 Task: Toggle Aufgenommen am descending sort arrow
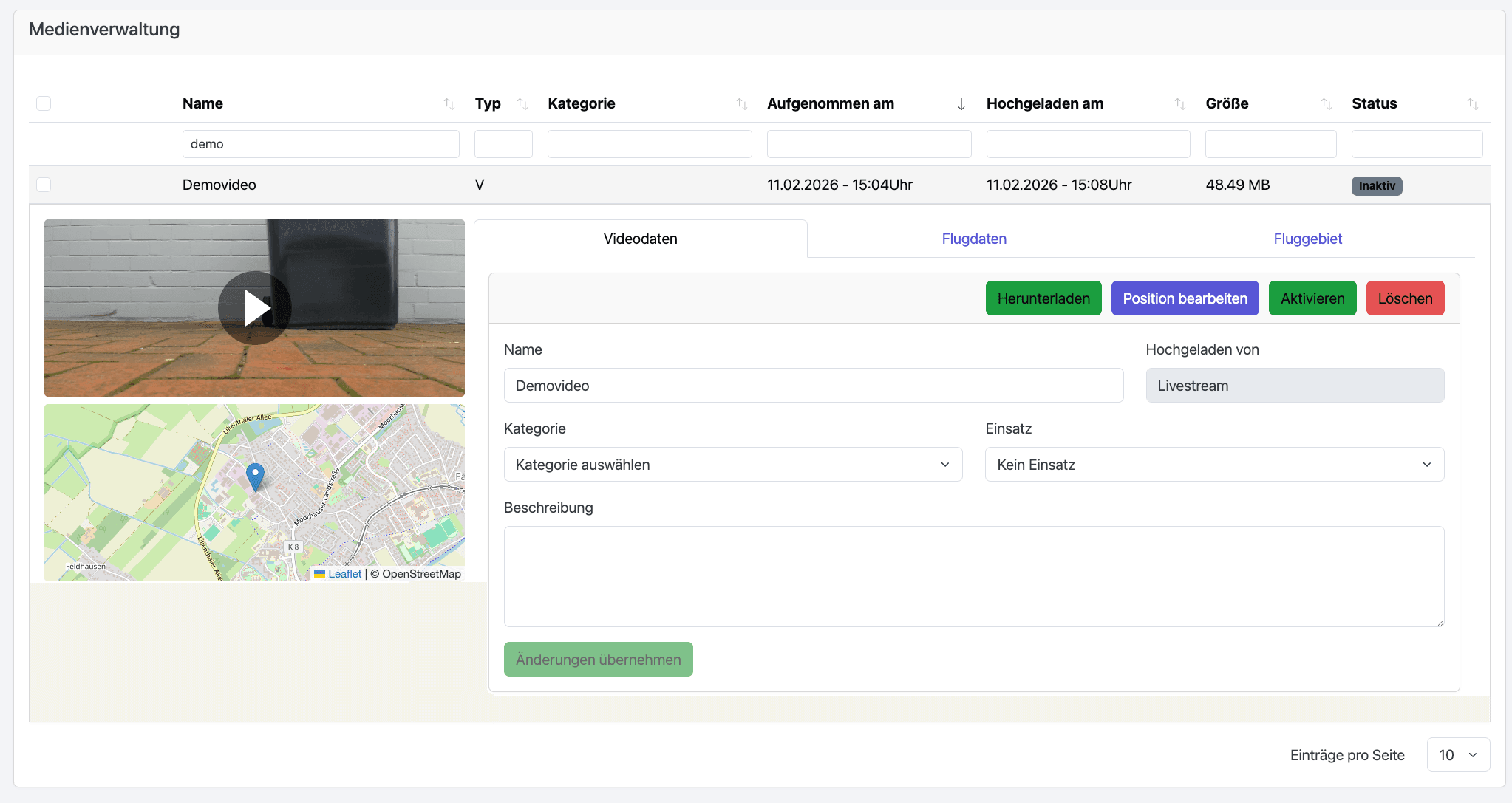pos(961,104)
